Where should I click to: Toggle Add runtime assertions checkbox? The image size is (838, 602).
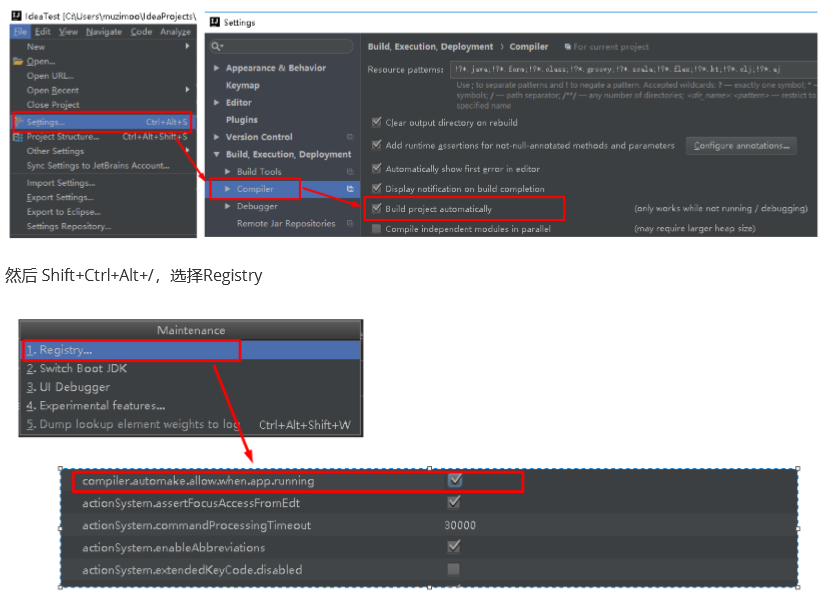pos(376,145)
